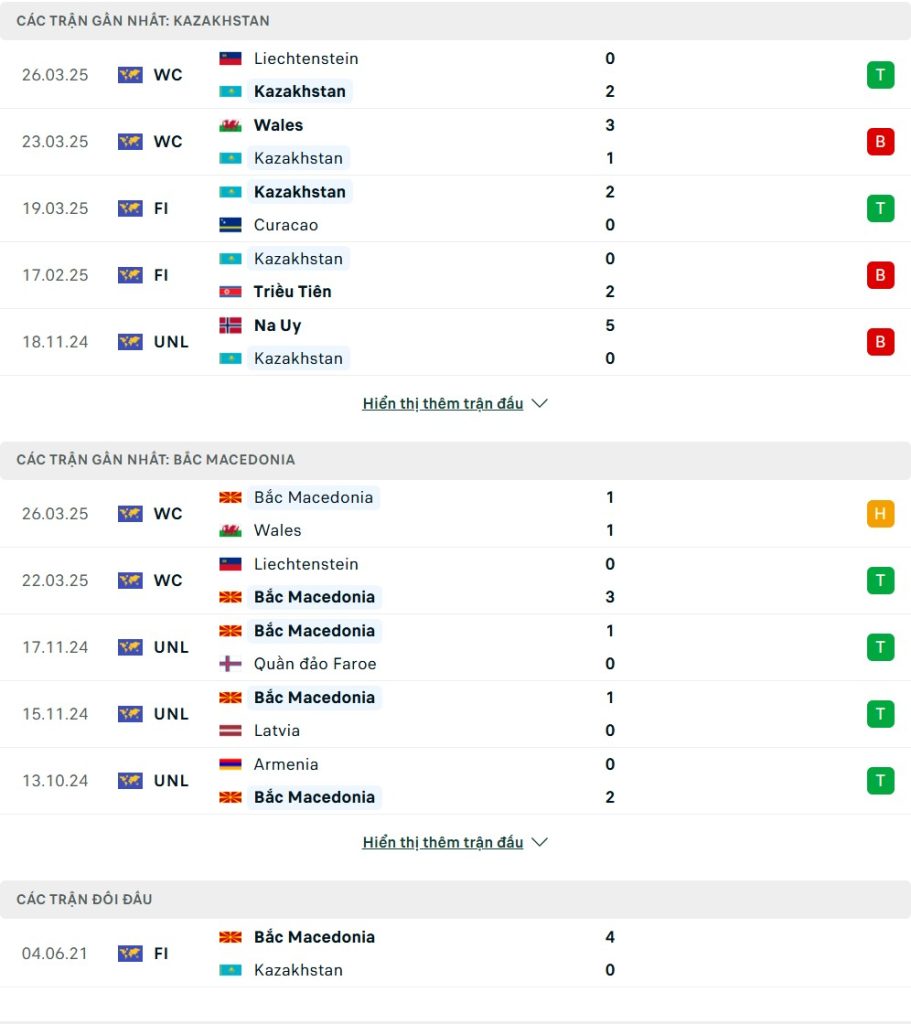Click the Armenia flag icon
This screenshot has width=911, height=1024.
click(230, 764)
